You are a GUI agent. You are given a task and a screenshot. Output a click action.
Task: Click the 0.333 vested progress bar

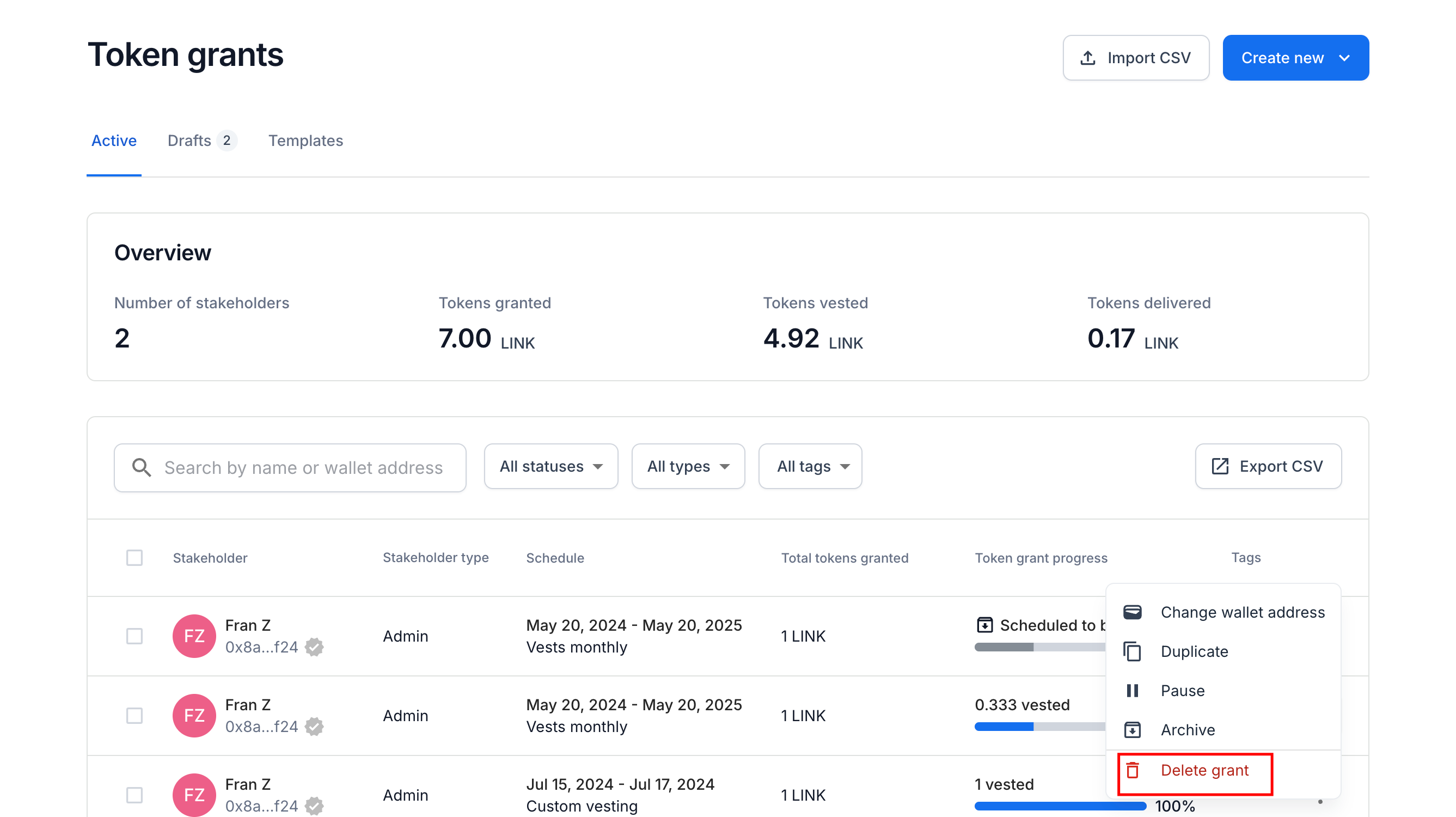1039,727
